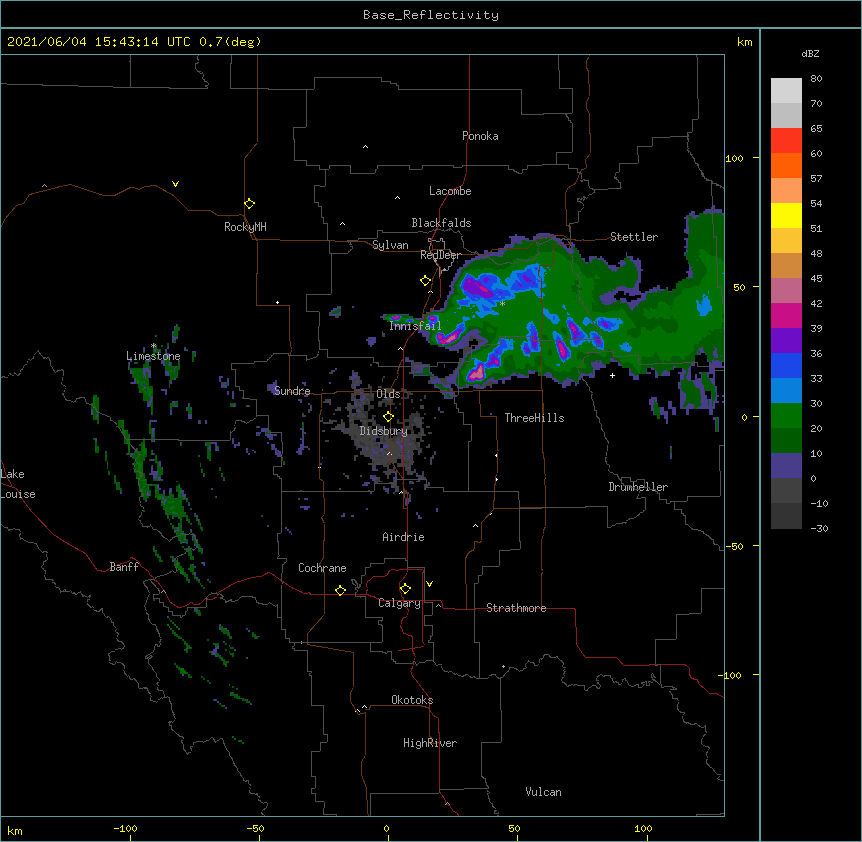Click the Banff label

(124, 567)
